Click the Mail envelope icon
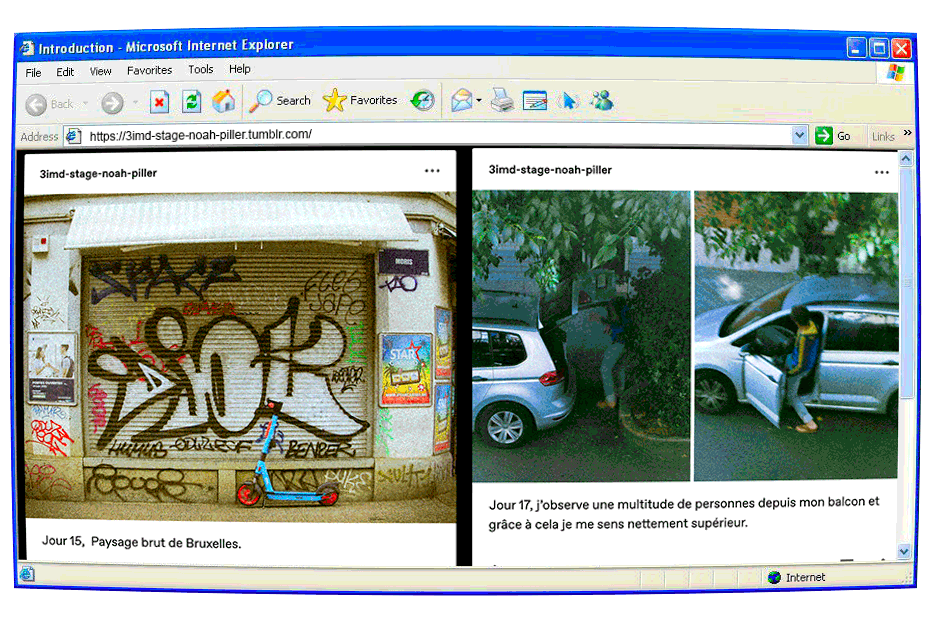 point(461,101)
